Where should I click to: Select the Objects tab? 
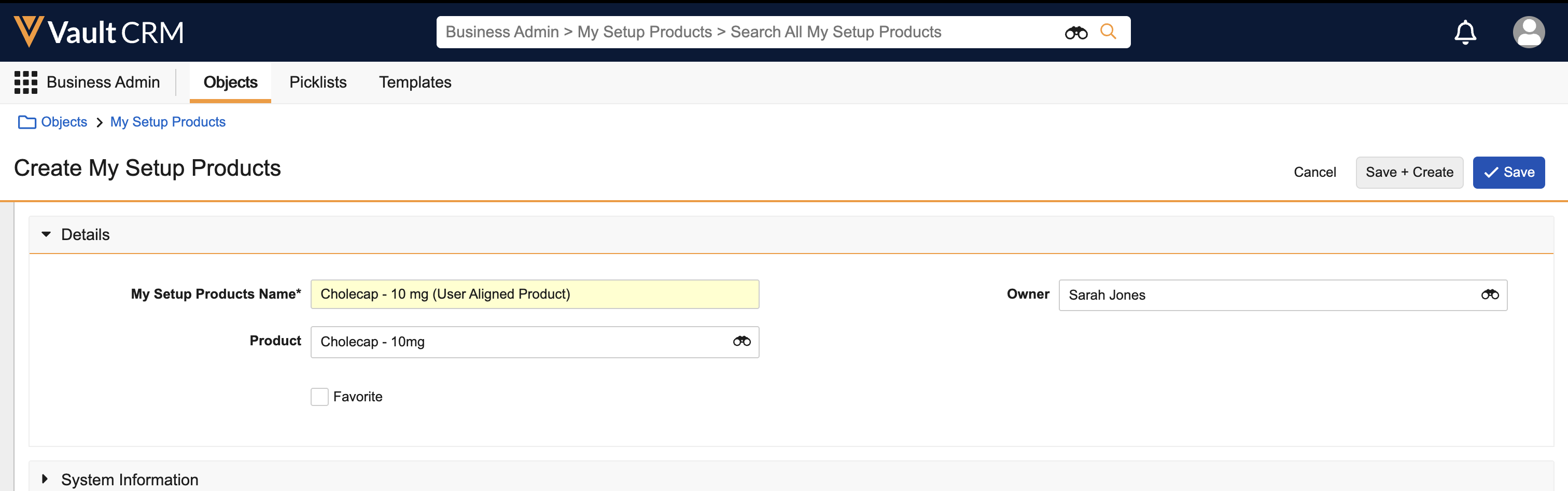[230, 82]
